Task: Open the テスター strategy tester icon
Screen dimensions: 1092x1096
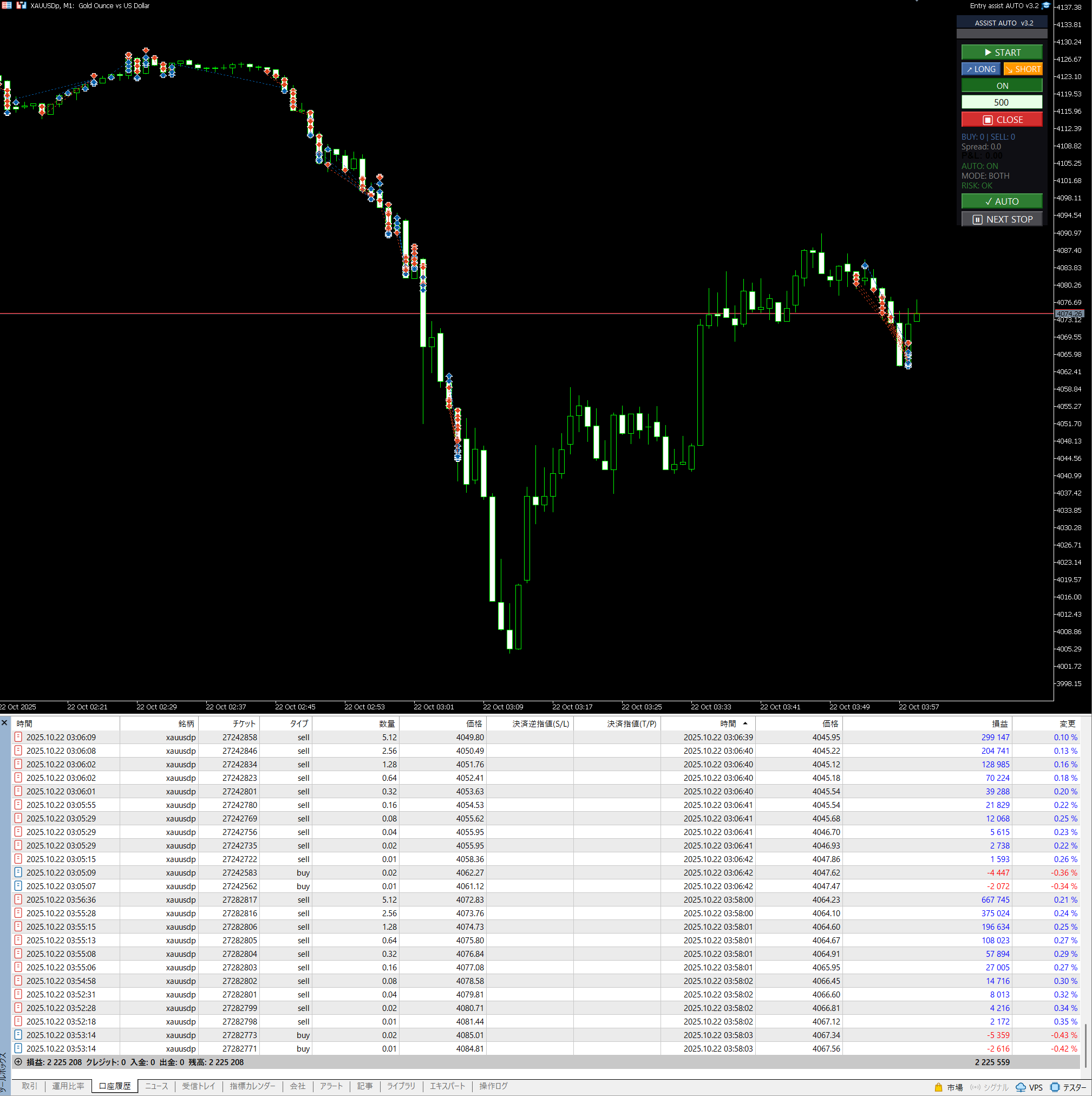Action: click(x=1055, y=1087)
